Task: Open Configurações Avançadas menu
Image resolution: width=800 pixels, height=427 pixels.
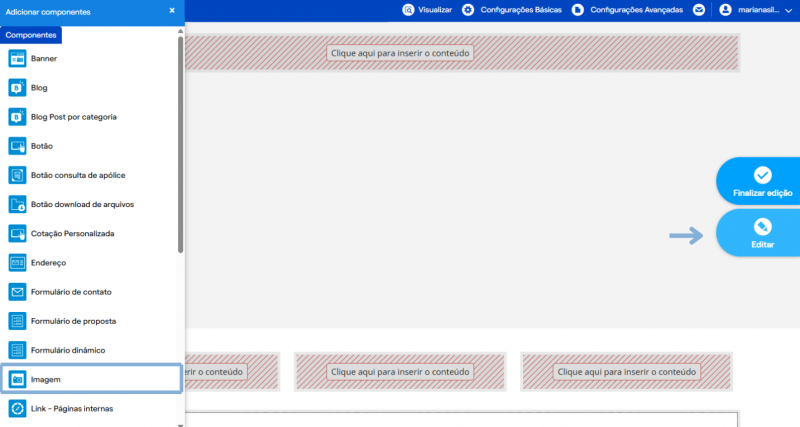Action: click(x=628, y=10)
